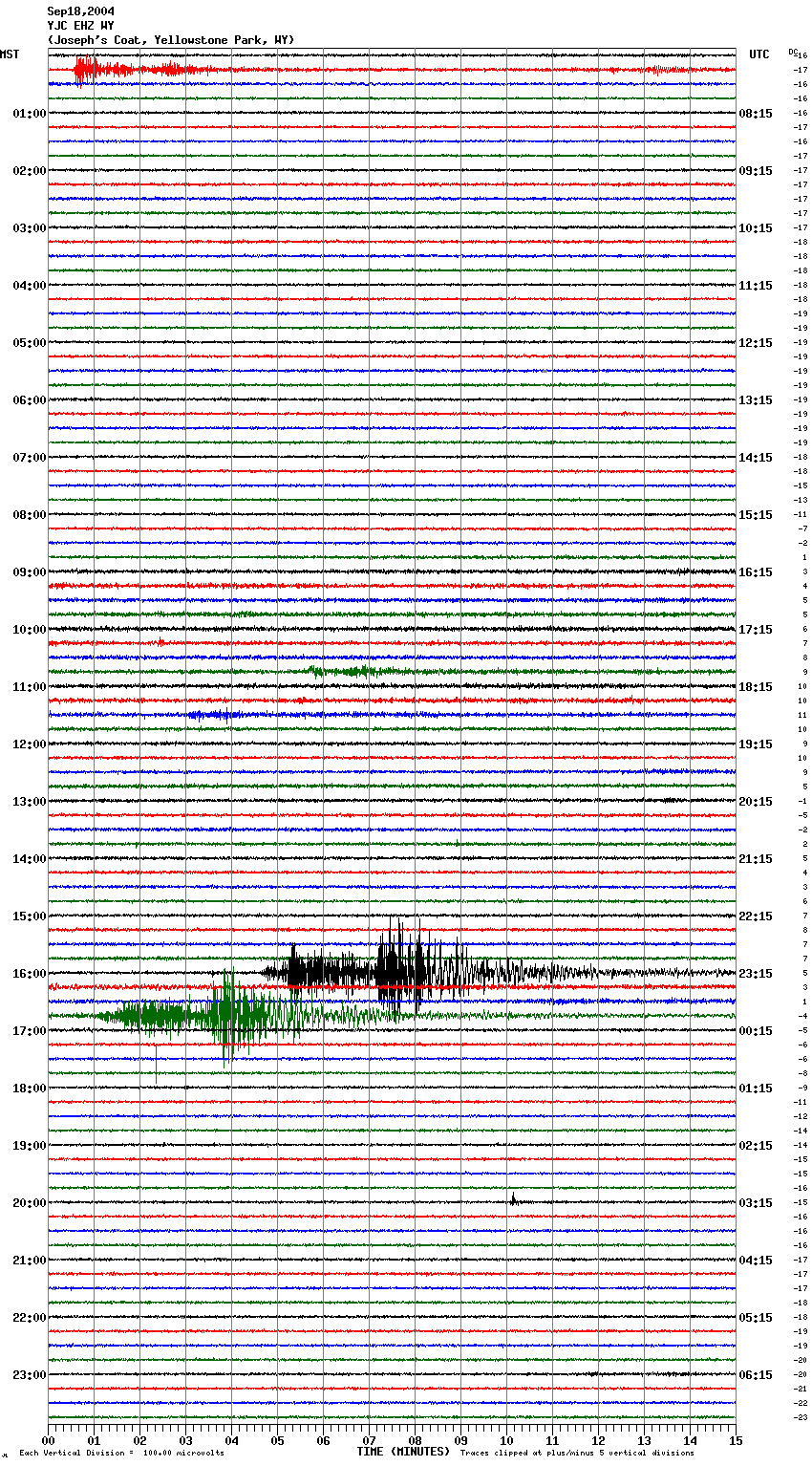Click the UTC time label '09:15'

tap(756, 171)
